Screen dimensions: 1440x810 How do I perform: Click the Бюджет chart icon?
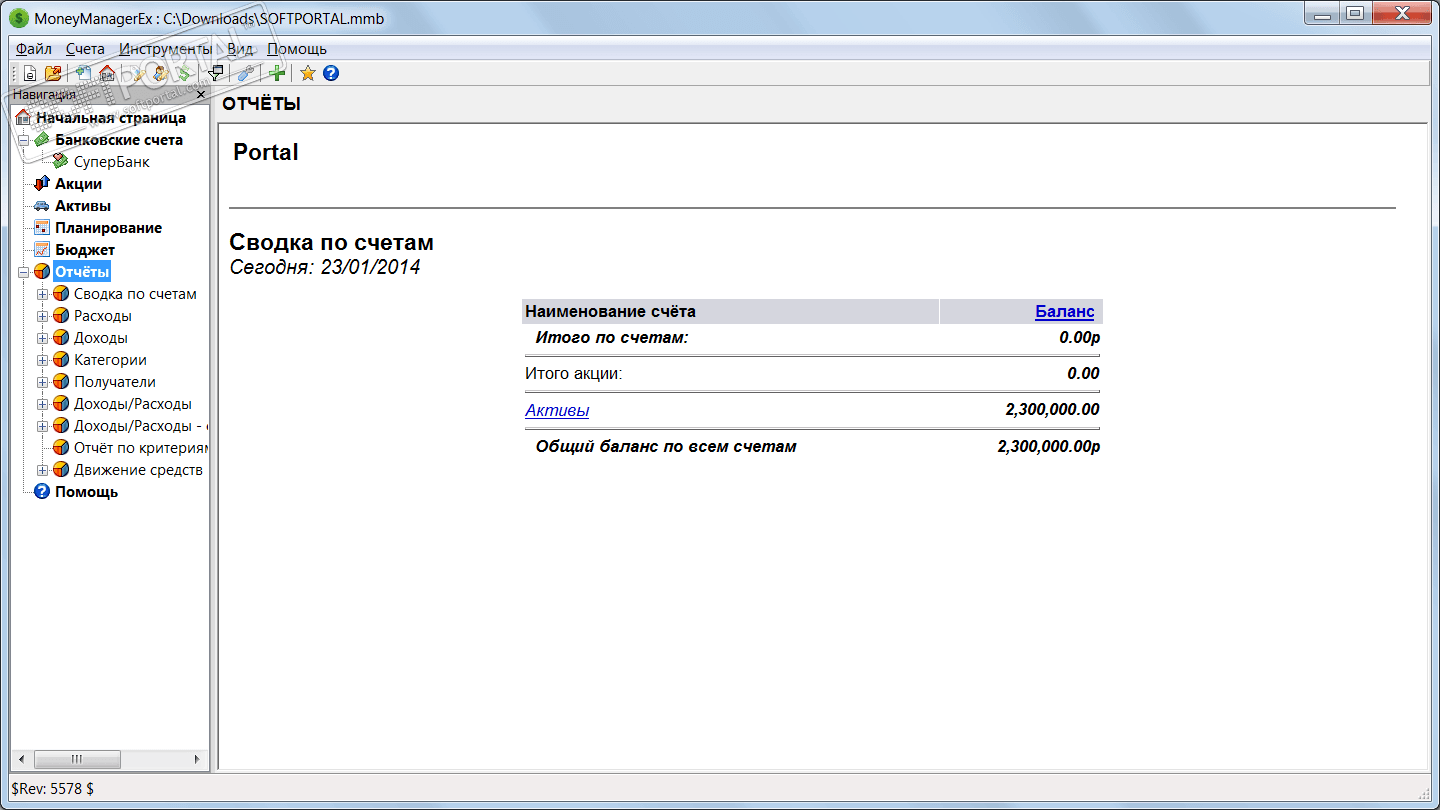click(42, 250)
